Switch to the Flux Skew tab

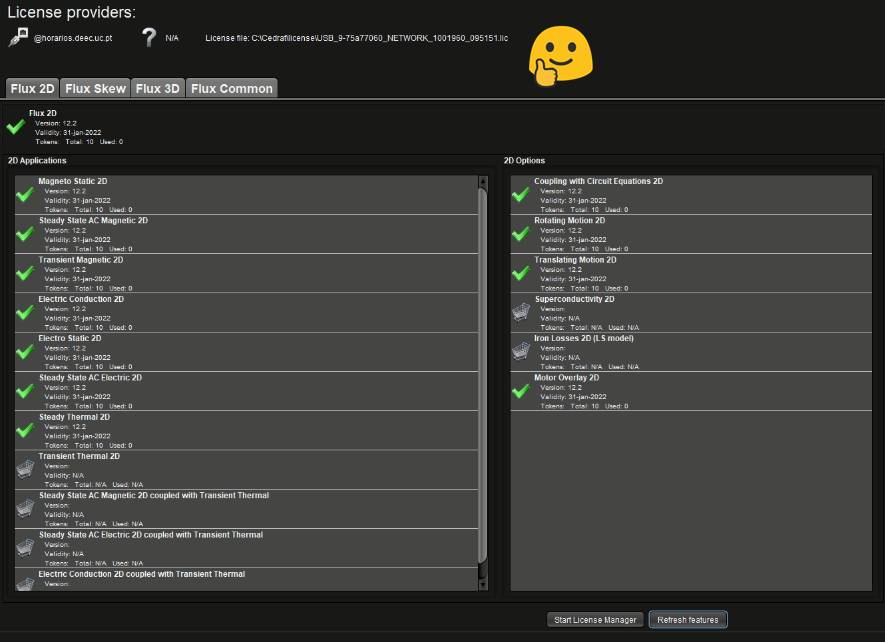[95, 89]
